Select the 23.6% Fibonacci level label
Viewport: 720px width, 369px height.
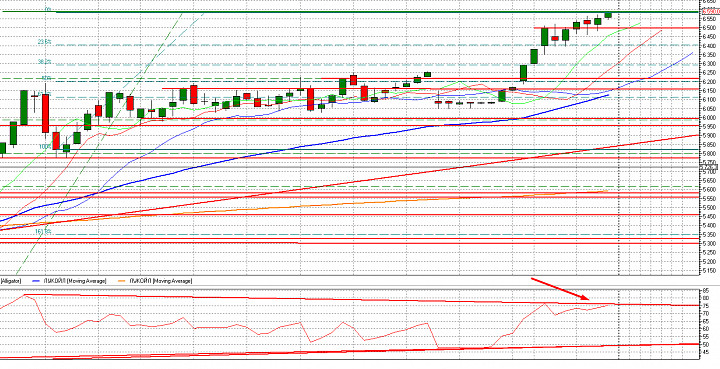click(45, 42)
